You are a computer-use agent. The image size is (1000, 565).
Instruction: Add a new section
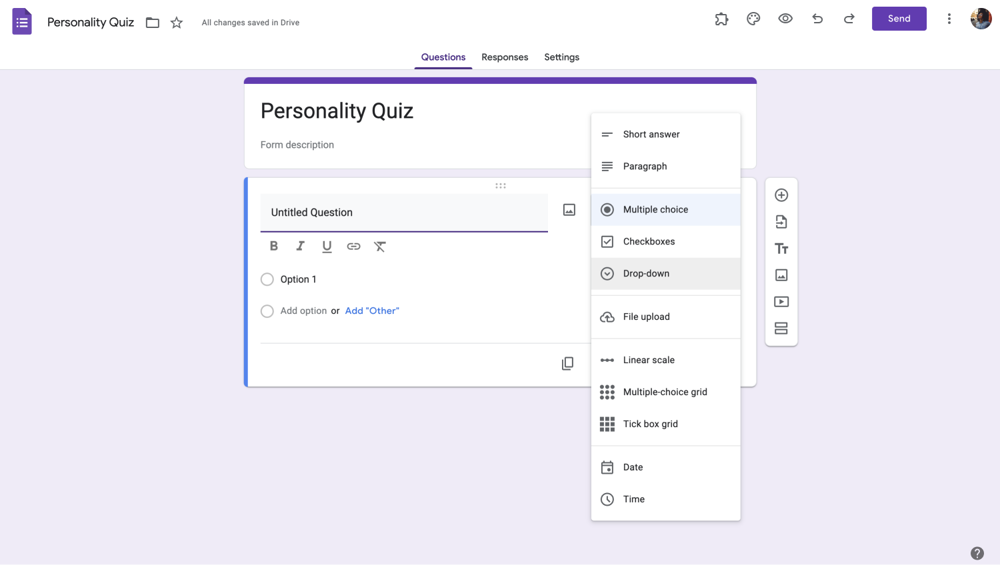click(781, 328)
